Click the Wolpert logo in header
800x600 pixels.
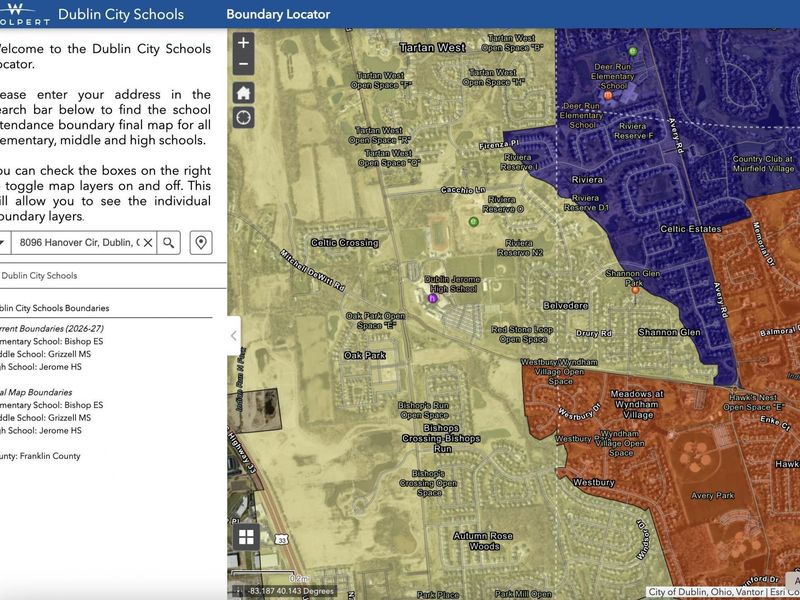24,14
